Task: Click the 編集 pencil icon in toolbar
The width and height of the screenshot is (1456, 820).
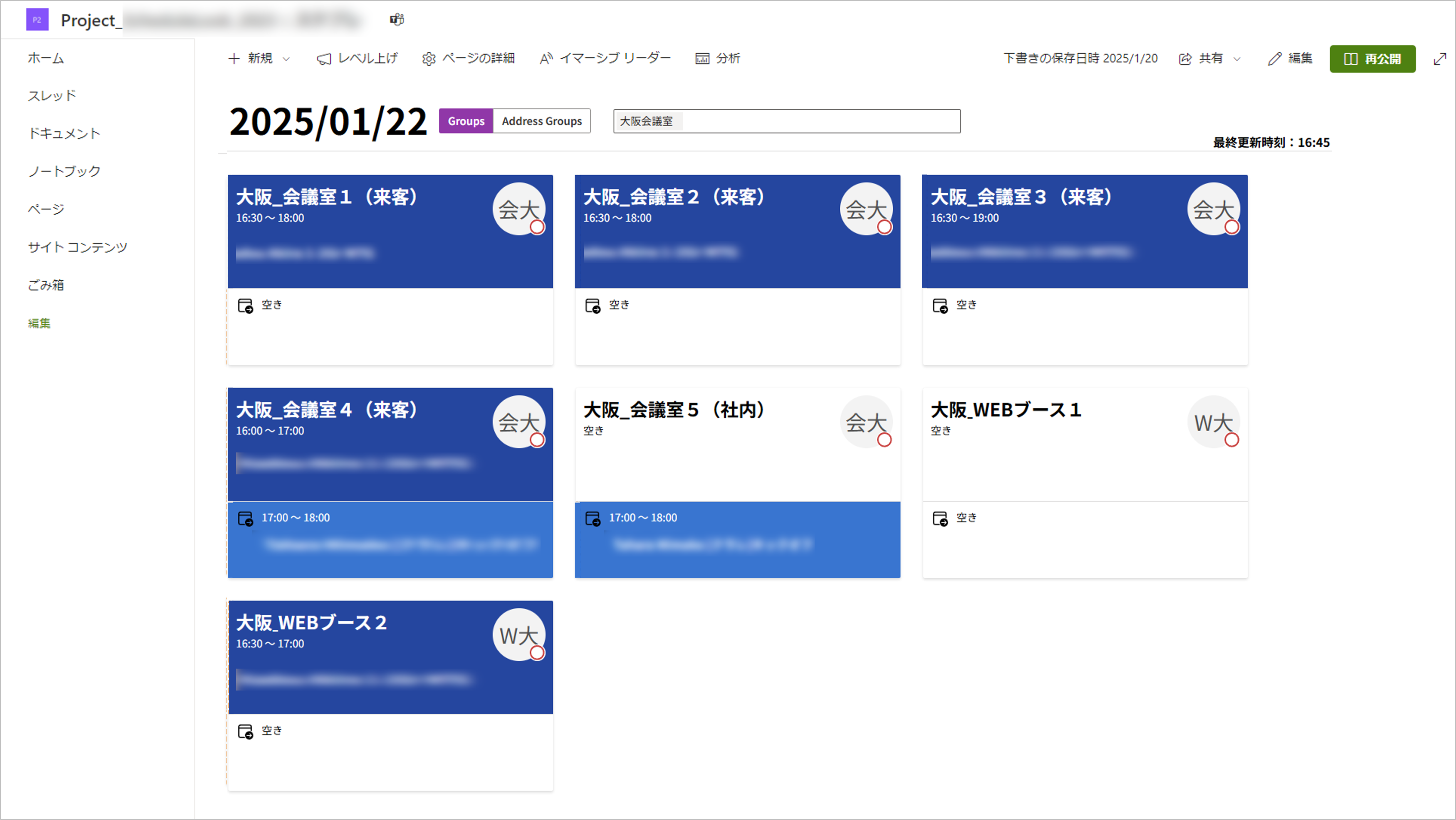Action: 1274,59
